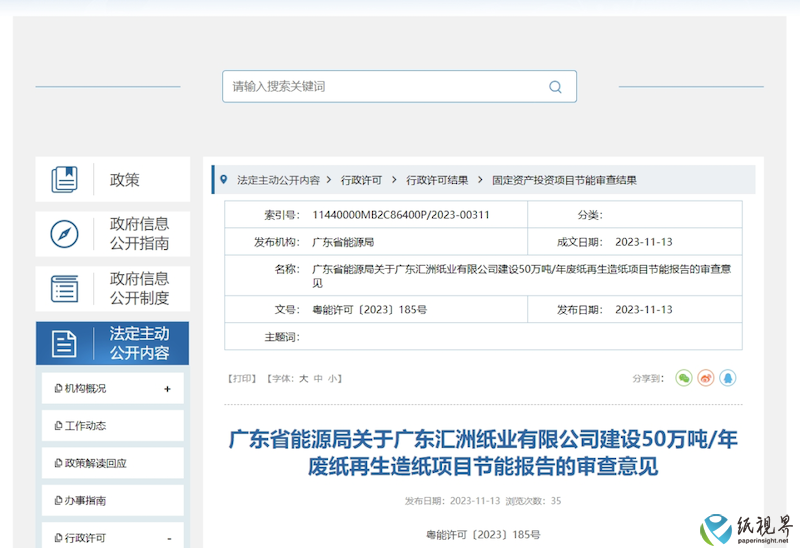Open 办事指南 sidebar item
Screen dimensions: 800x548
tap(113, 501)
